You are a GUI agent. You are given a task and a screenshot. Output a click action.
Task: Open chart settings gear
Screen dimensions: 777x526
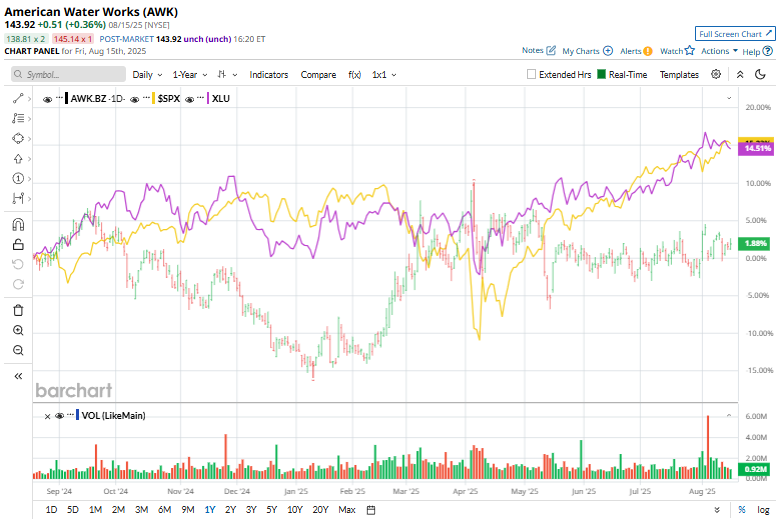[716, 74]
